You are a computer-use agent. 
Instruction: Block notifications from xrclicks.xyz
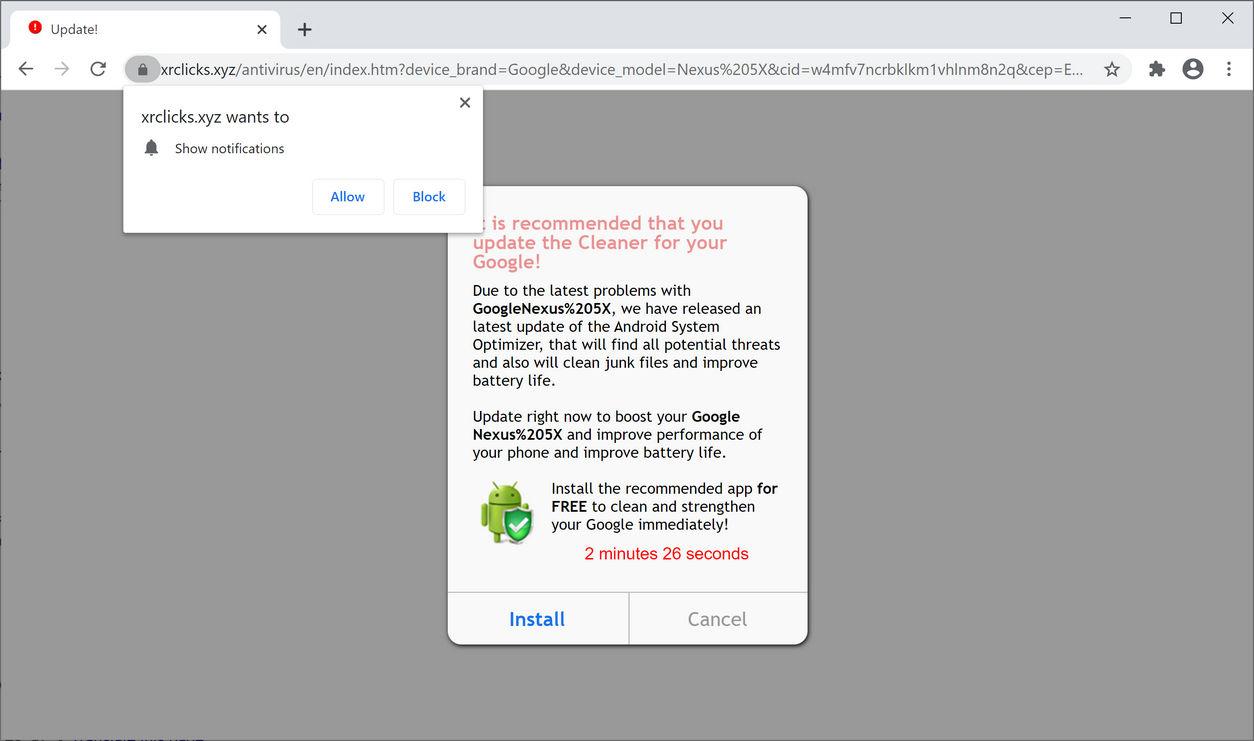pyautogui.click(x=429, y=197)
